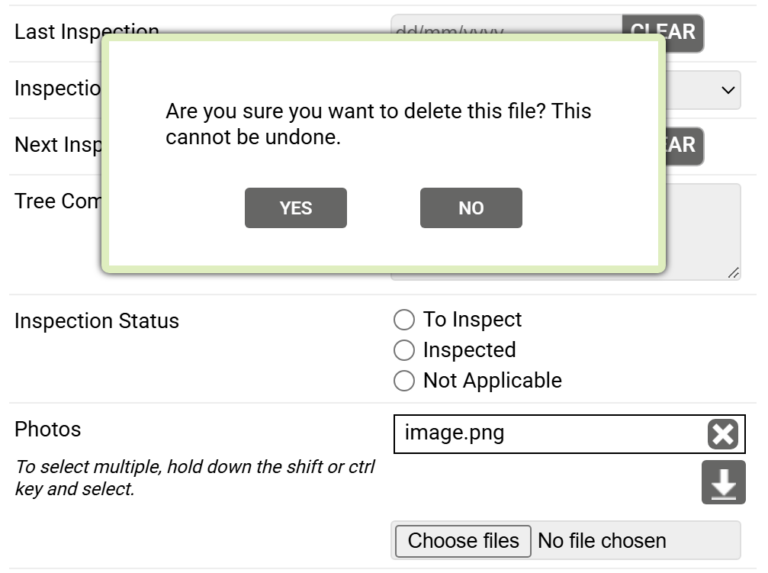The height and width of the screenshot is (573, 768).
Task: Click the No file chosen text
Action: tap(602, 541)
